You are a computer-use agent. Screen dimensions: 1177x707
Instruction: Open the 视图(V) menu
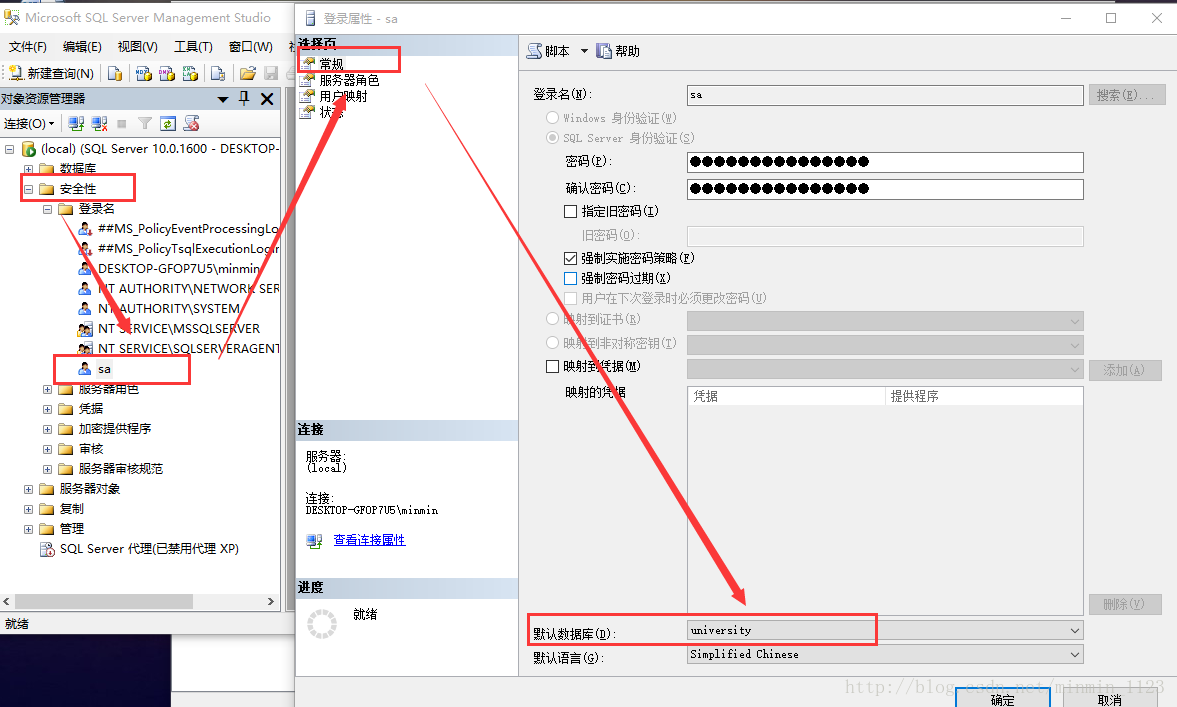(137, 47)
